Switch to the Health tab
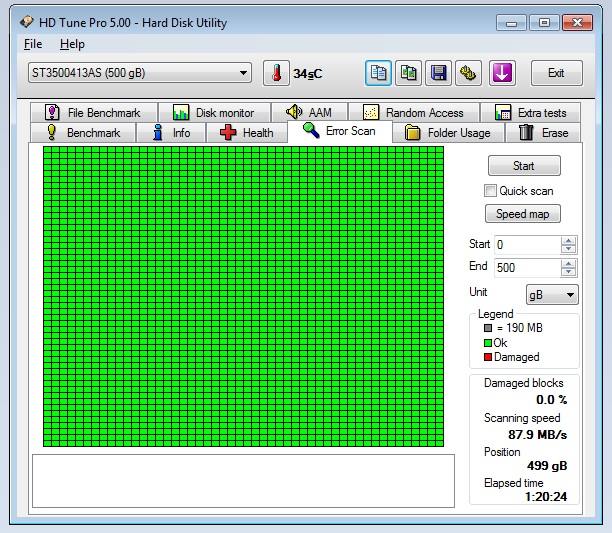Image resolution: width=612 pixels, height=533 pixels. tap(247, 133)
